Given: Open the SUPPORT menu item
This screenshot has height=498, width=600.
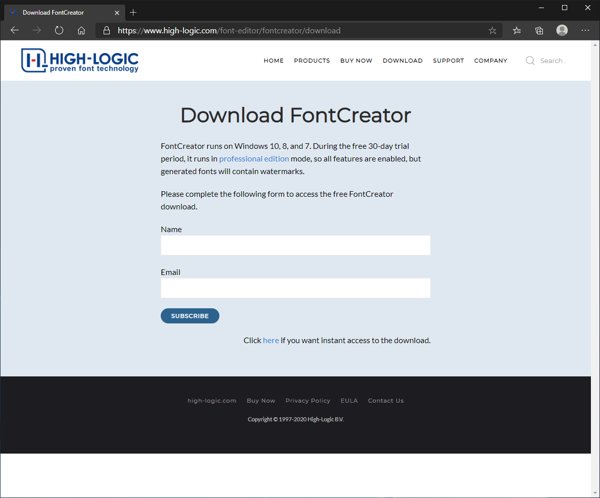Looking at the screenshot, I should pos(448,60).
